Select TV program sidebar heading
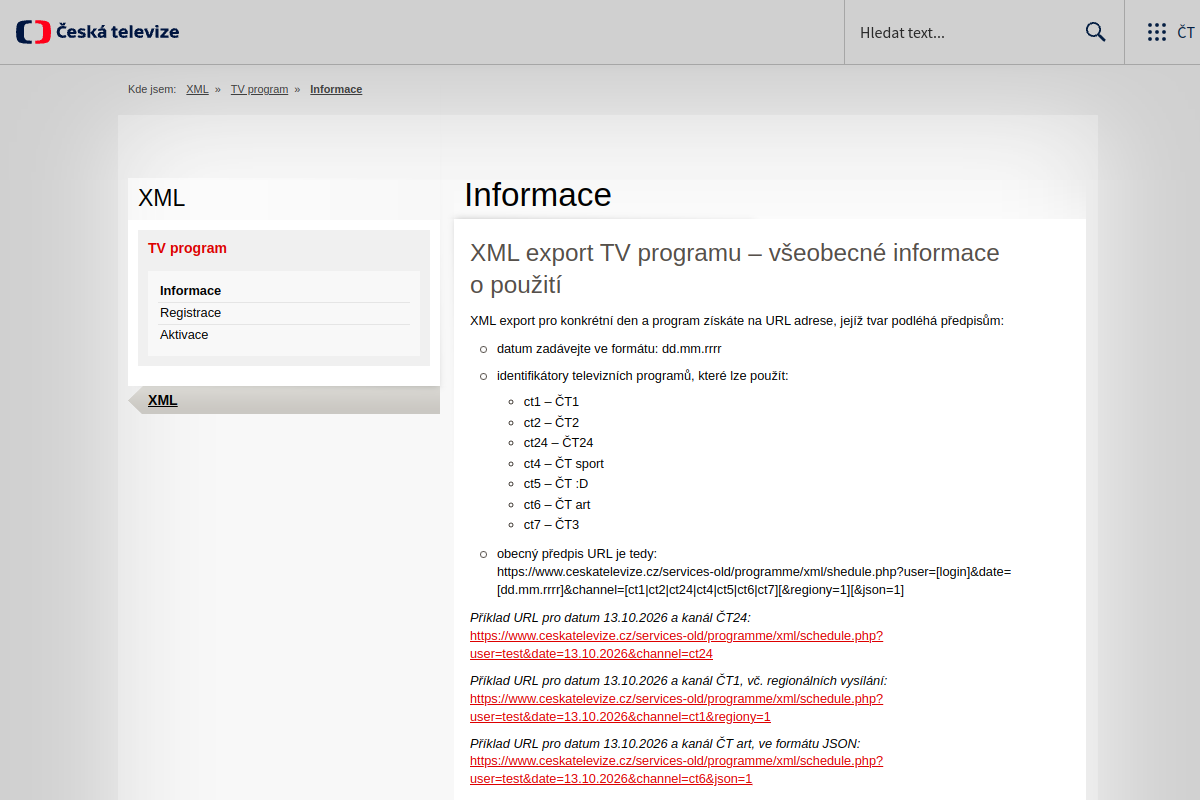The height and width of the screenshot is (800, 1200). coord(187,248)
